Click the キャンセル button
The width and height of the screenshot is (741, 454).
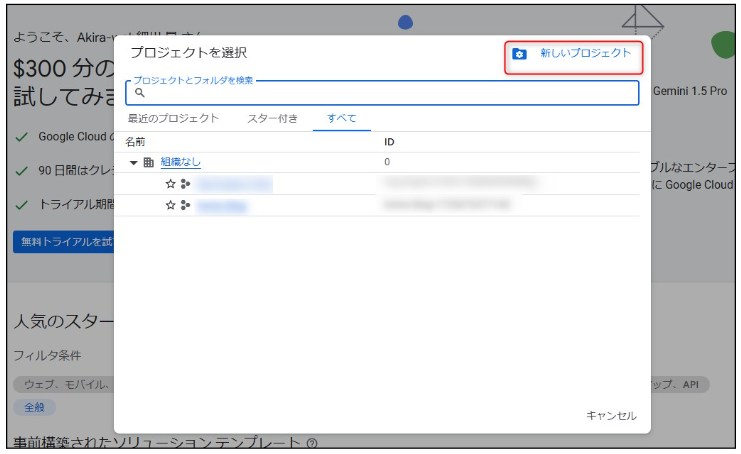(611, 416)
